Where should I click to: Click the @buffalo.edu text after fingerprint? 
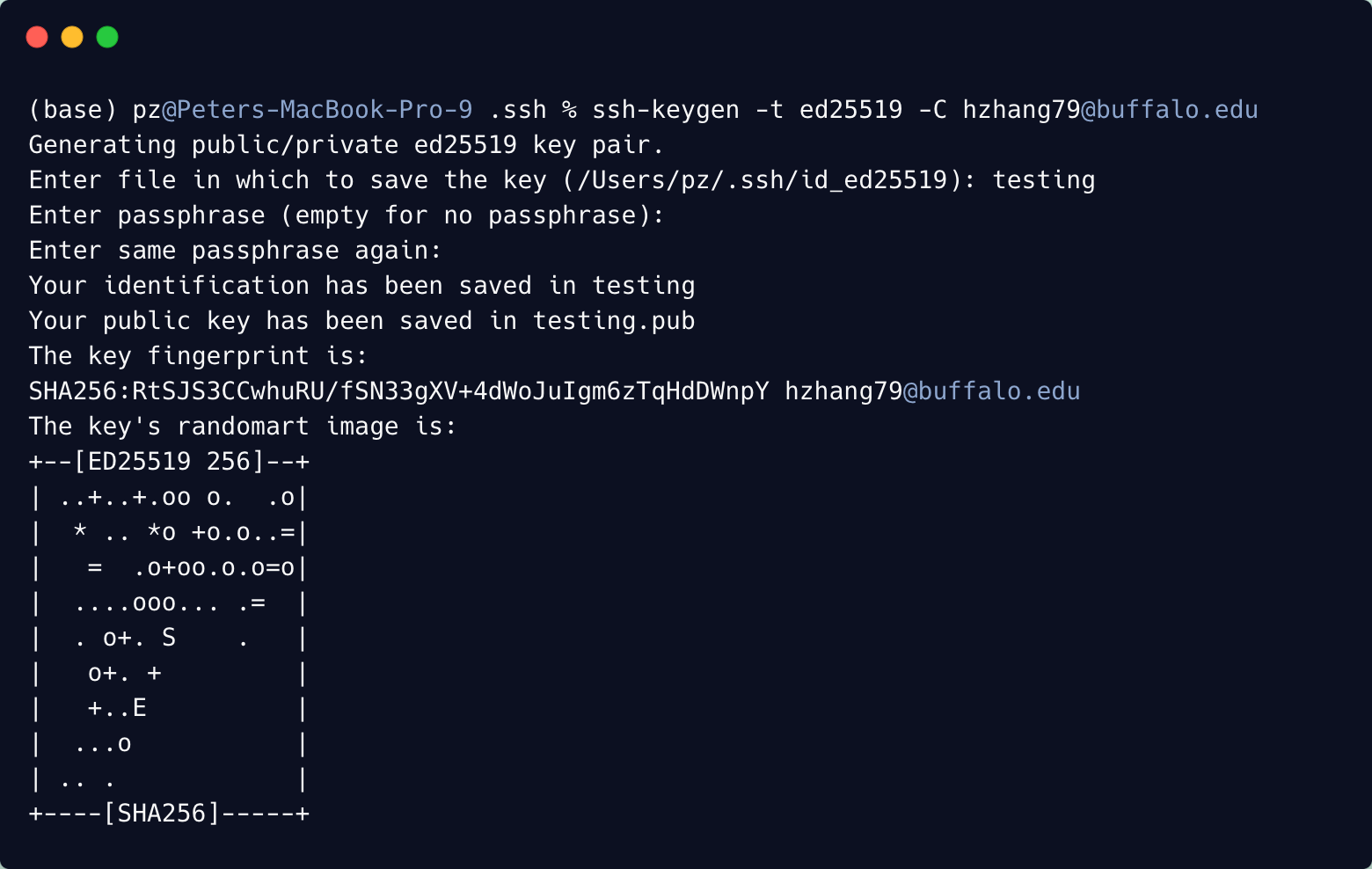[992, 391]
